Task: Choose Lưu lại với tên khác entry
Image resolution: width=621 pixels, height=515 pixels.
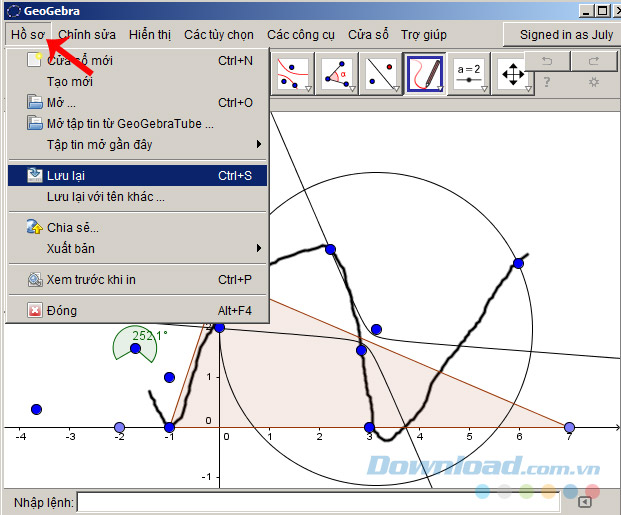Action: 137,196
